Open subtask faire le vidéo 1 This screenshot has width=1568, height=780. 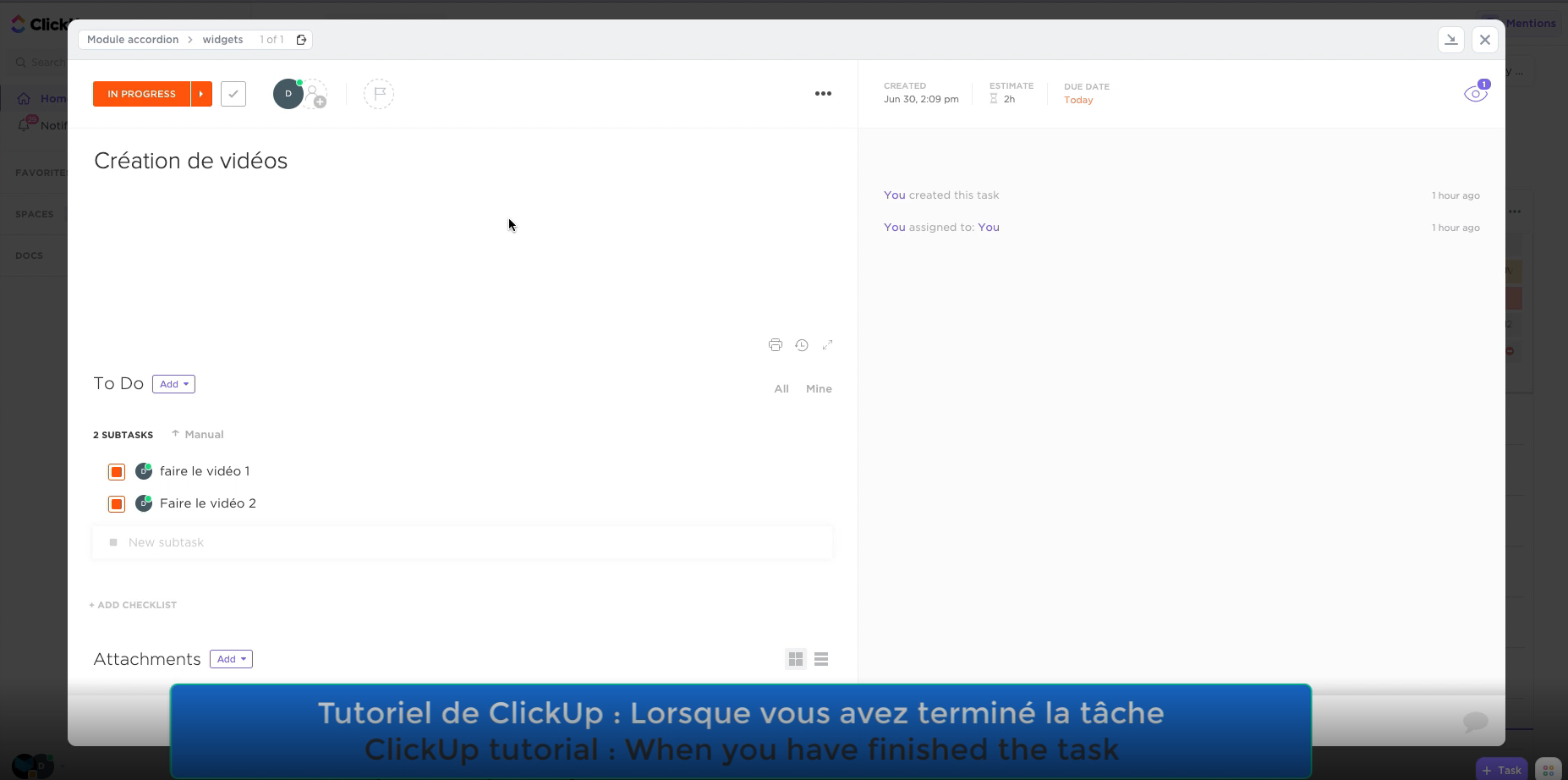pos(205,471)
